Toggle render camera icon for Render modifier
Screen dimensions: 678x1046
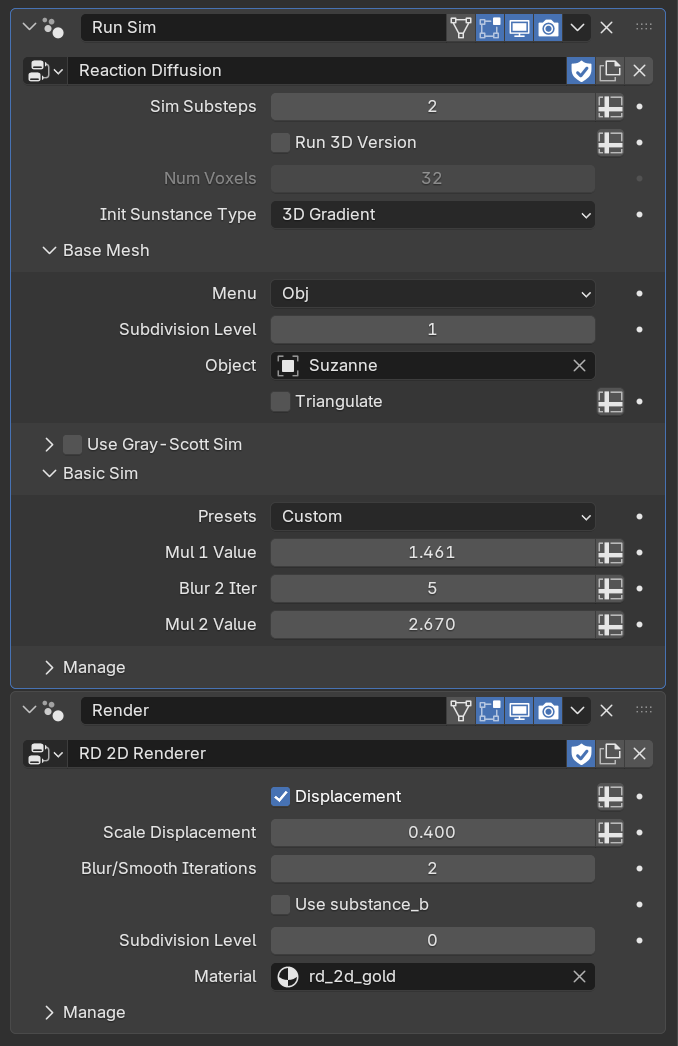(x=549, y=710)
